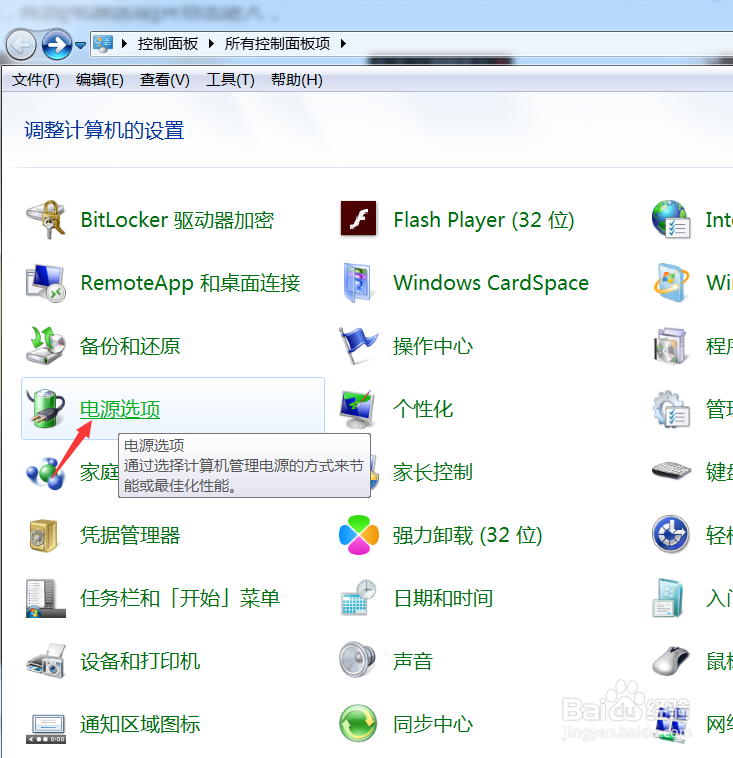Screen dimensions: 733x758
Task: Open the 个性化 link
Action: point(423,409)
